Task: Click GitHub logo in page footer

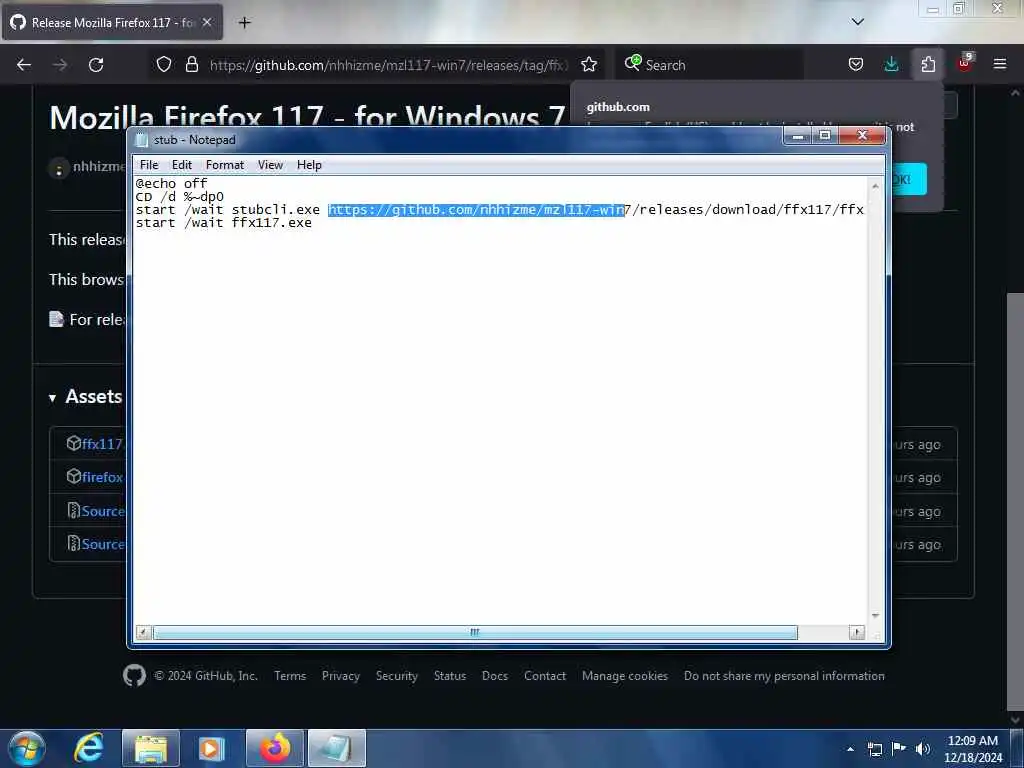Action: click(x=135, y=675)
